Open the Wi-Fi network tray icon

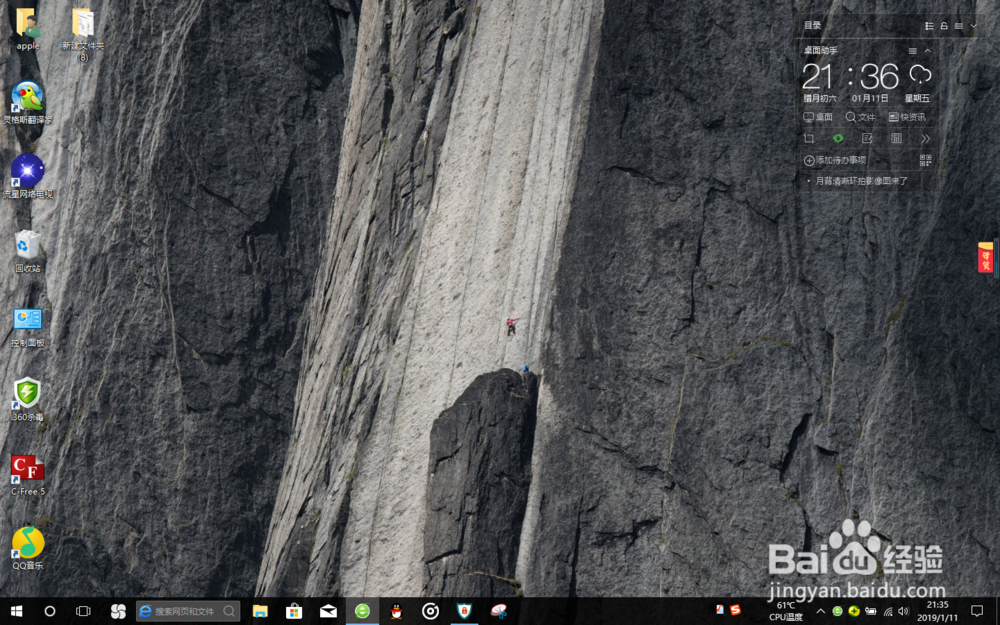click(888, 612)
